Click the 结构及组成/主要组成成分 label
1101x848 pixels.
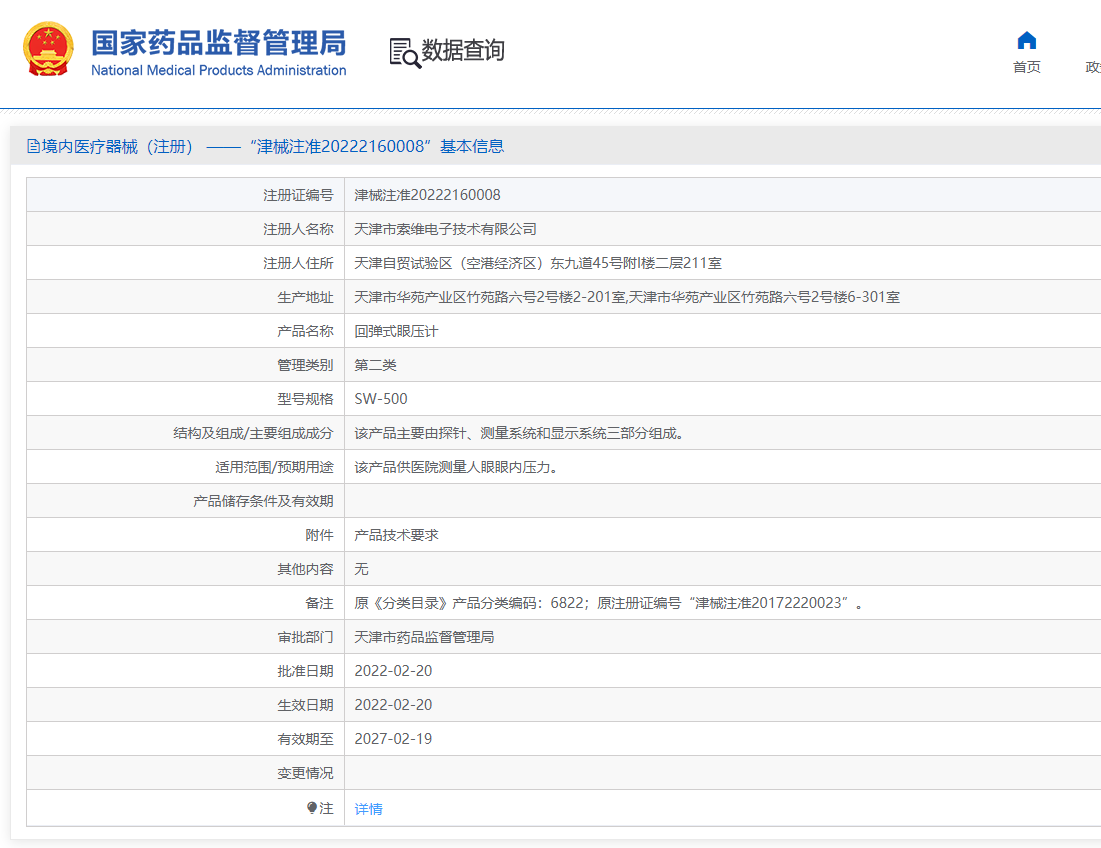point(253,433)
